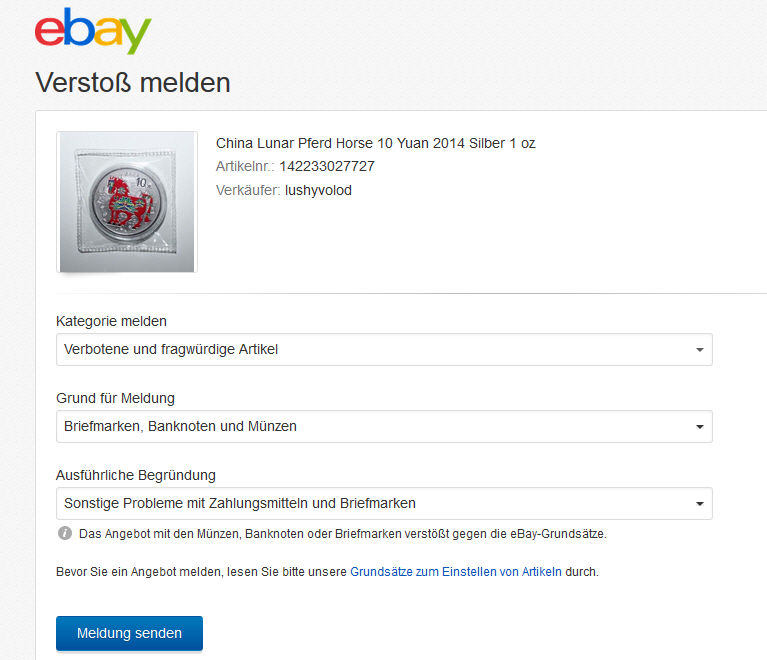The height and width of the screenshot is (660, 767).
Task: Click the Ausführliche Begründung label
Action: pos(136,475)
